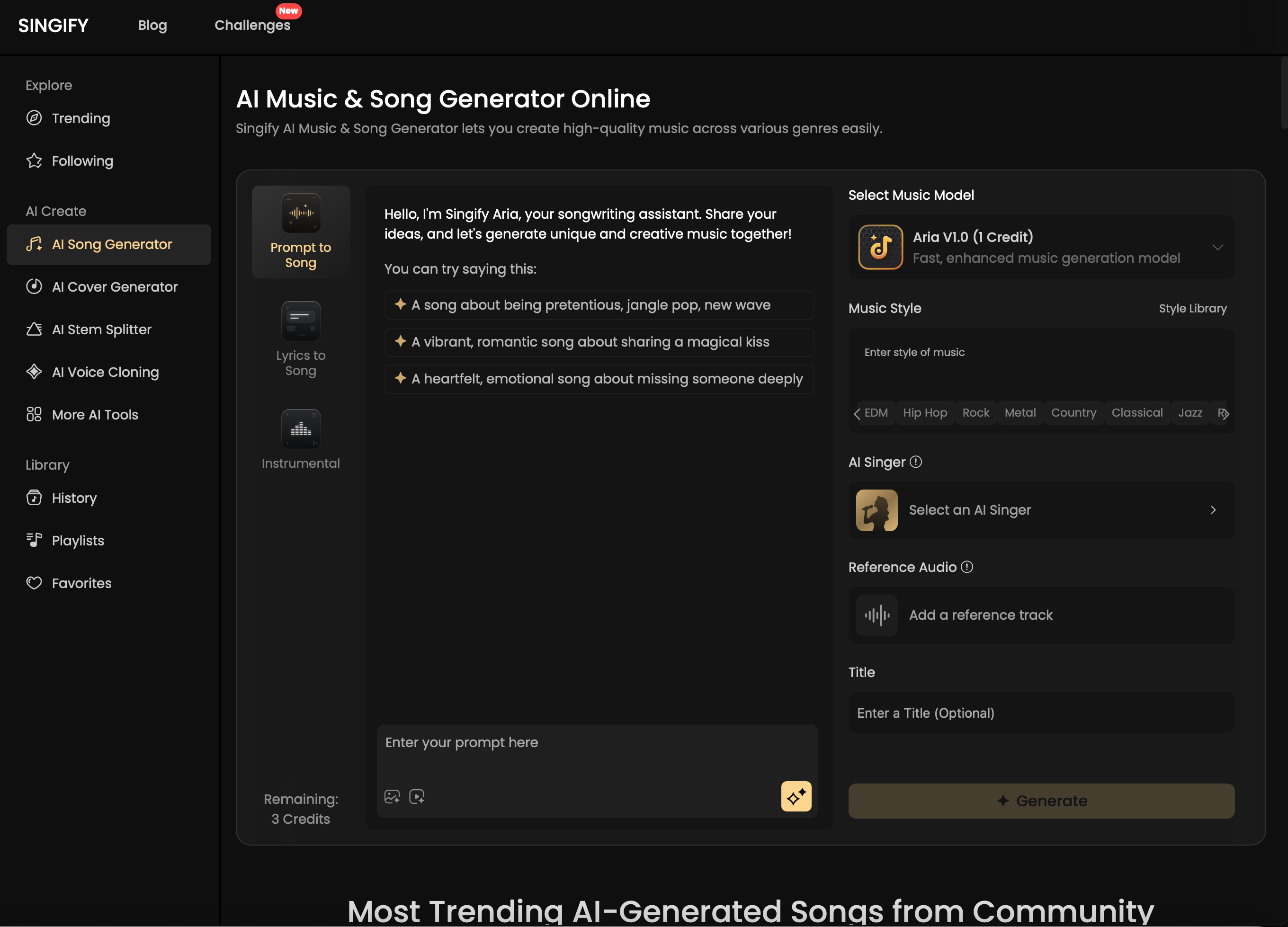Screen dimensions: 1288x927
Task: Click the AI Singer silhouette thumbnail
Action: point(877,510)
